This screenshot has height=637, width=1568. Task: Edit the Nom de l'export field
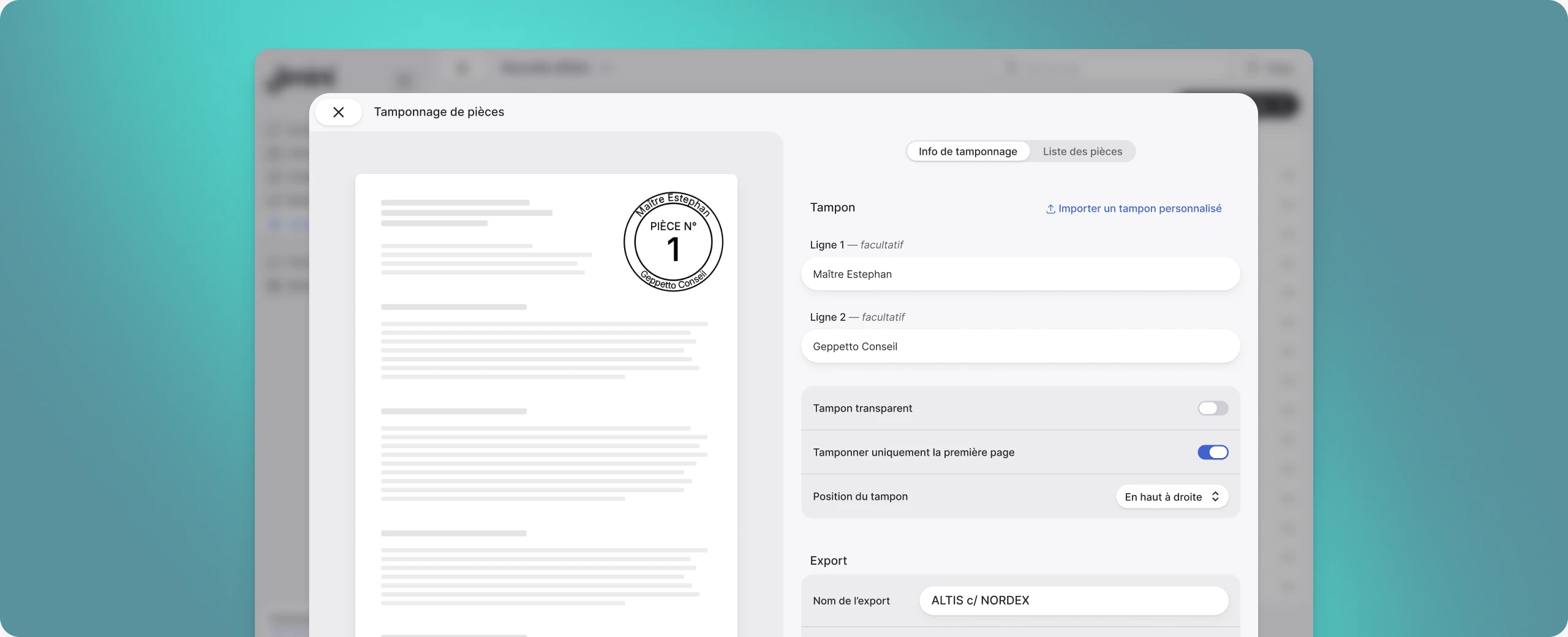pos(1074,600)
